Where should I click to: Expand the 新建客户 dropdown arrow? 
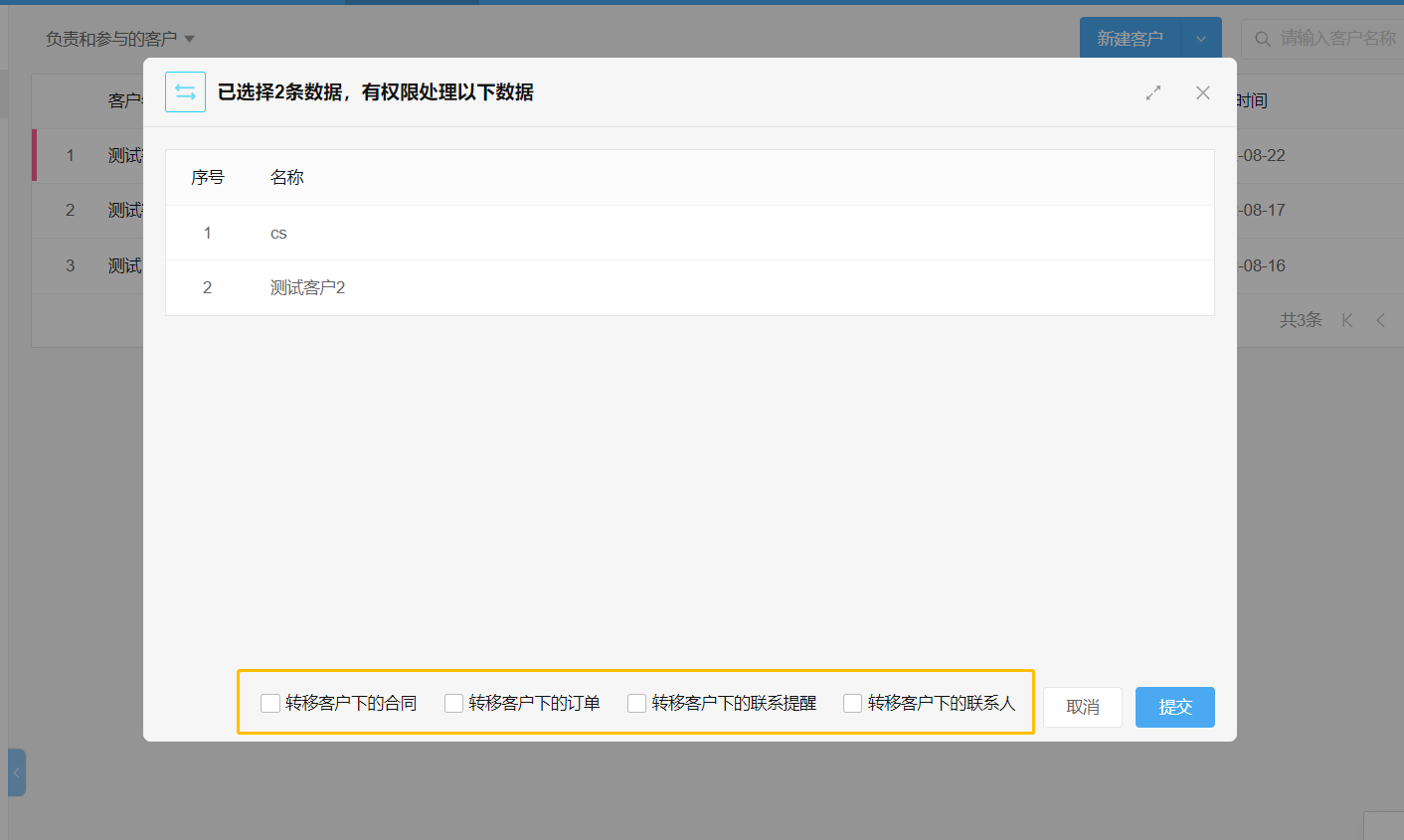click(1201, 39)
